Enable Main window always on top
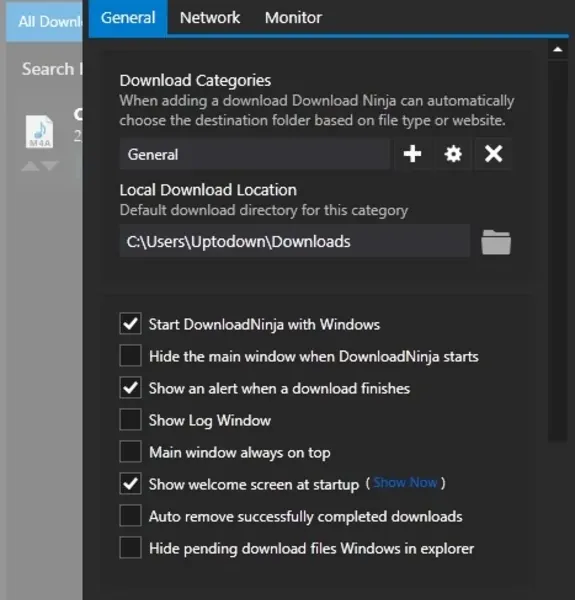 (130, 452)
